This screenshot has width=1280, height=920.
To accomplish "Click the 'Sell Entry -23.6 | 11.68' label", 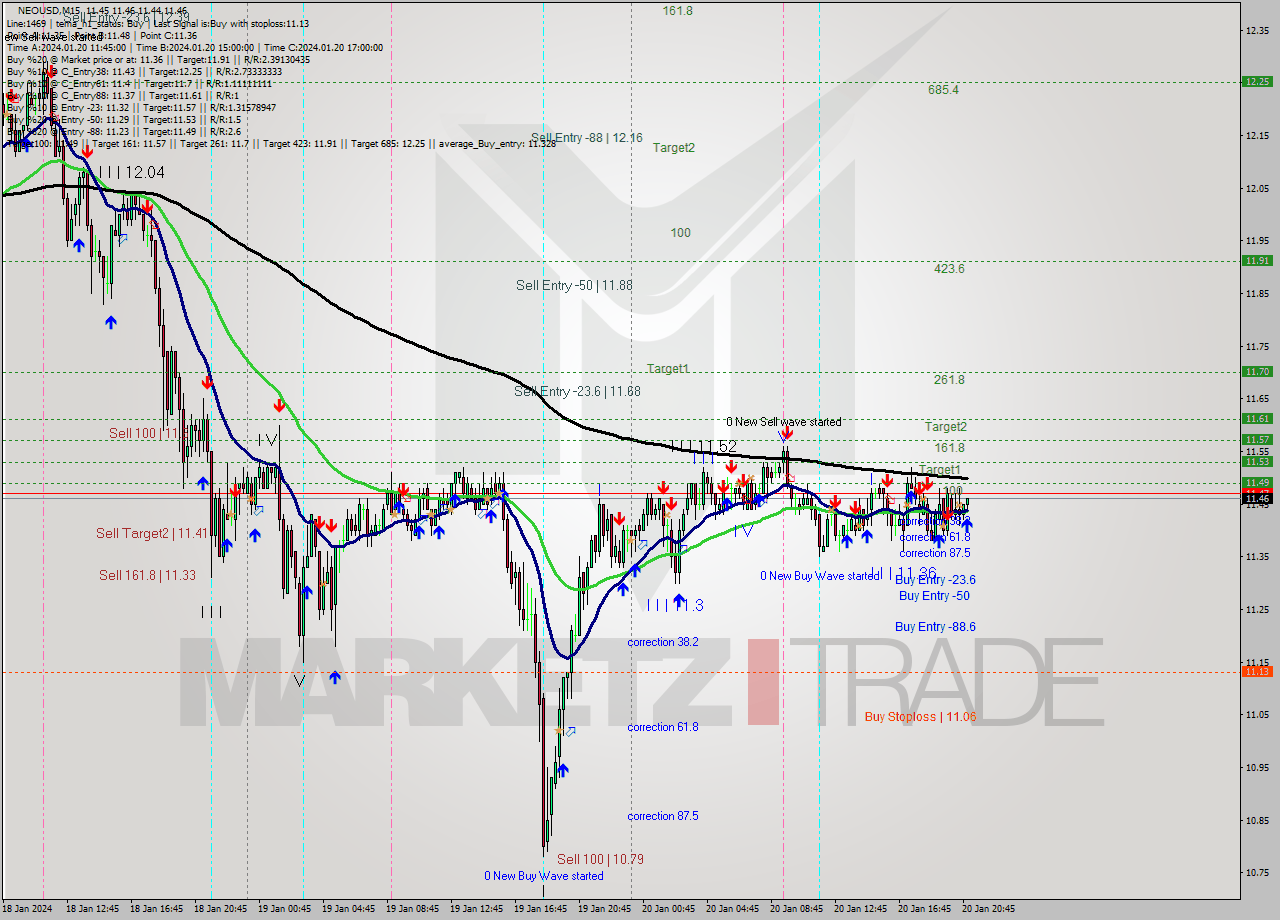I will (577, 391).
